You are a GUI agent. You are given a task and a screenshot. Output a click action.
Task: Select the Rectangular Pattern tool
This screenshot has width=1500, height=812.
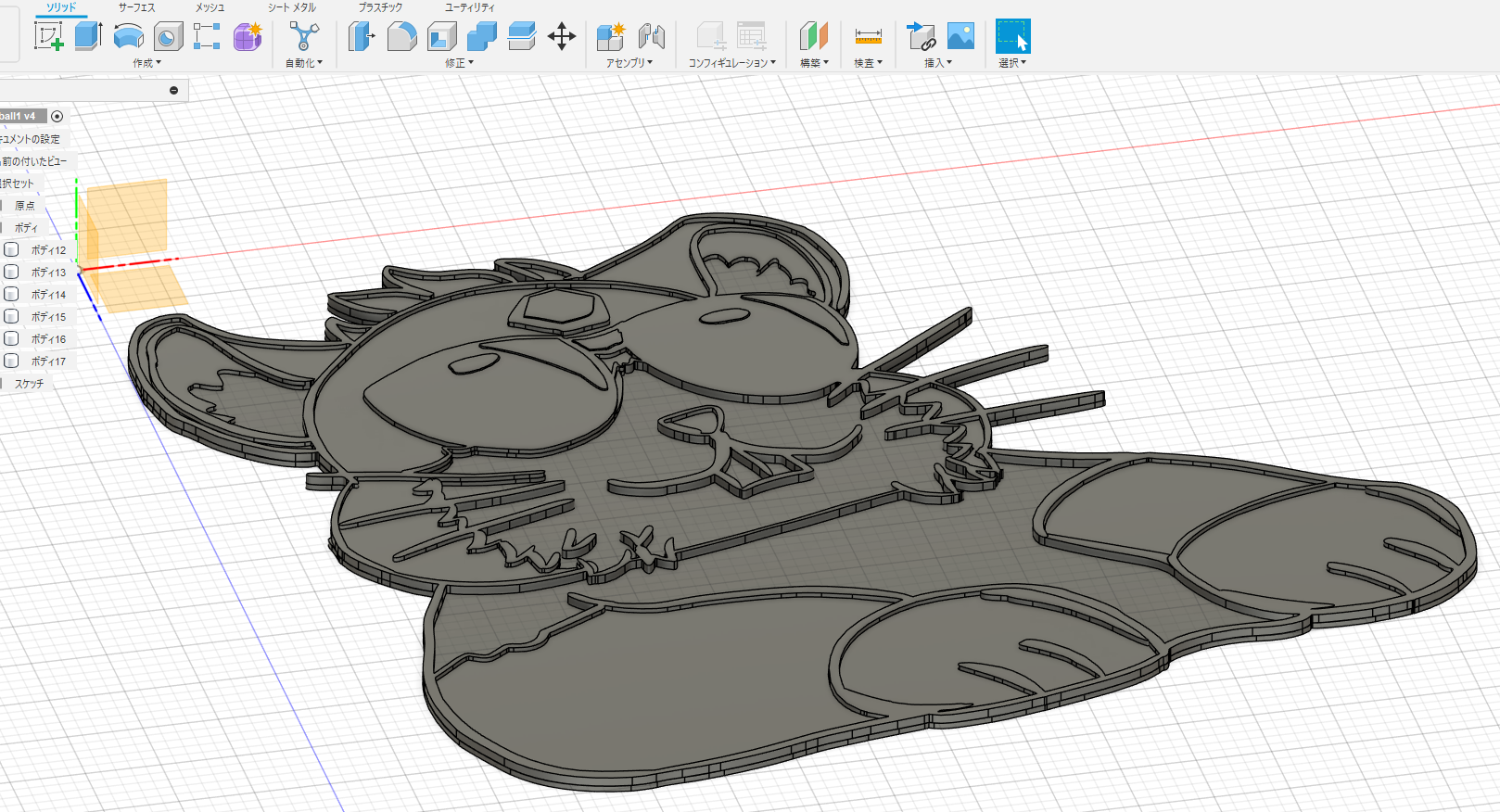point(207,36)
